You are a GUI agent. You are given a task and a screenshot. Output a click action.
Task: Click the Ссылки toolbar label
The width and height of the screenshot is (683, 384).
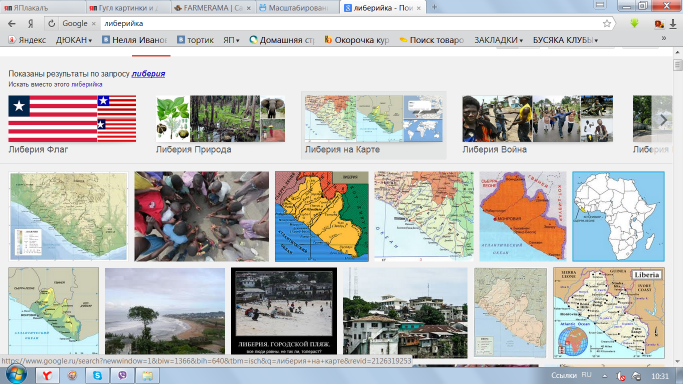(x=564, y=375)
